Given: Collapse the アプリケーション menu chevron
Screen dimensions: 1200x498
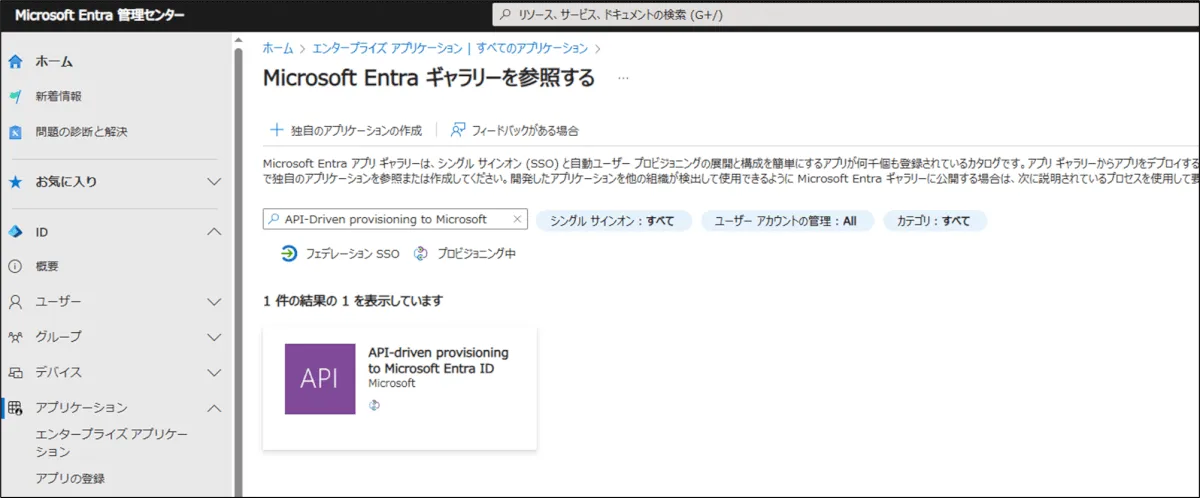Looking at the screenshot, I should 214,407.
